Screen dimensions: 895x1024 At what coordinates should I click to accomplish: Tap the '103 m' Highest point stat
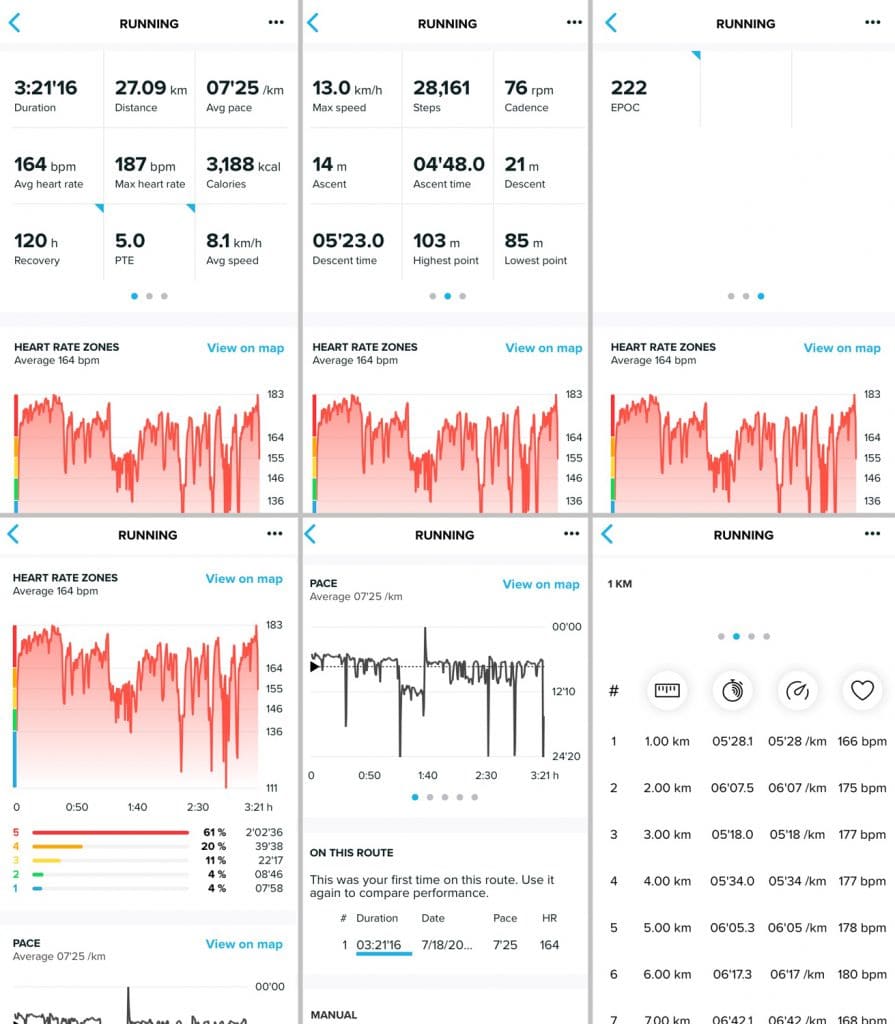click(446, 248)
